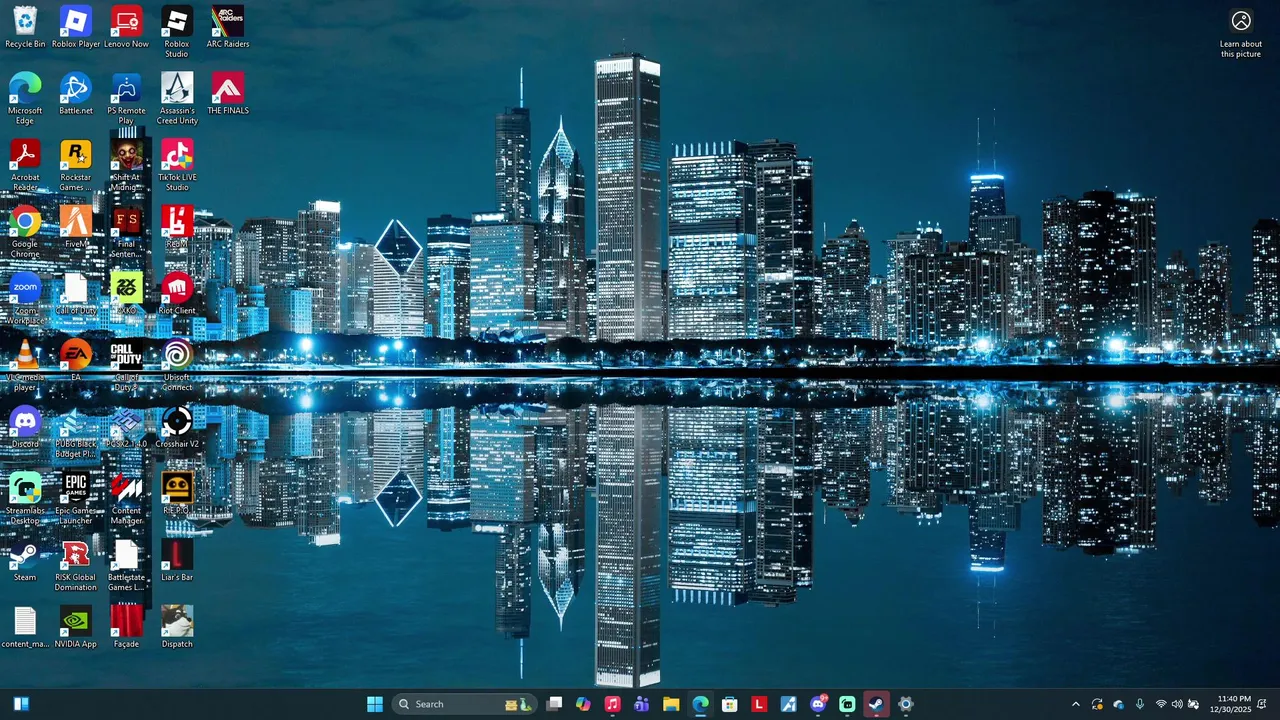Select the RISK Global Domination icon
This screenshot has height=720, width=1280.
tap(76, 566)
